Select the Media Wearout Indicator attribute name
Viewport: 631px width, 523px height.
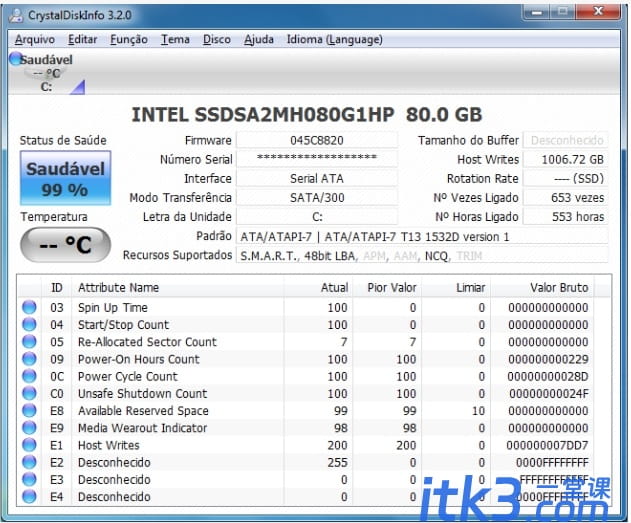click(142, 428)
